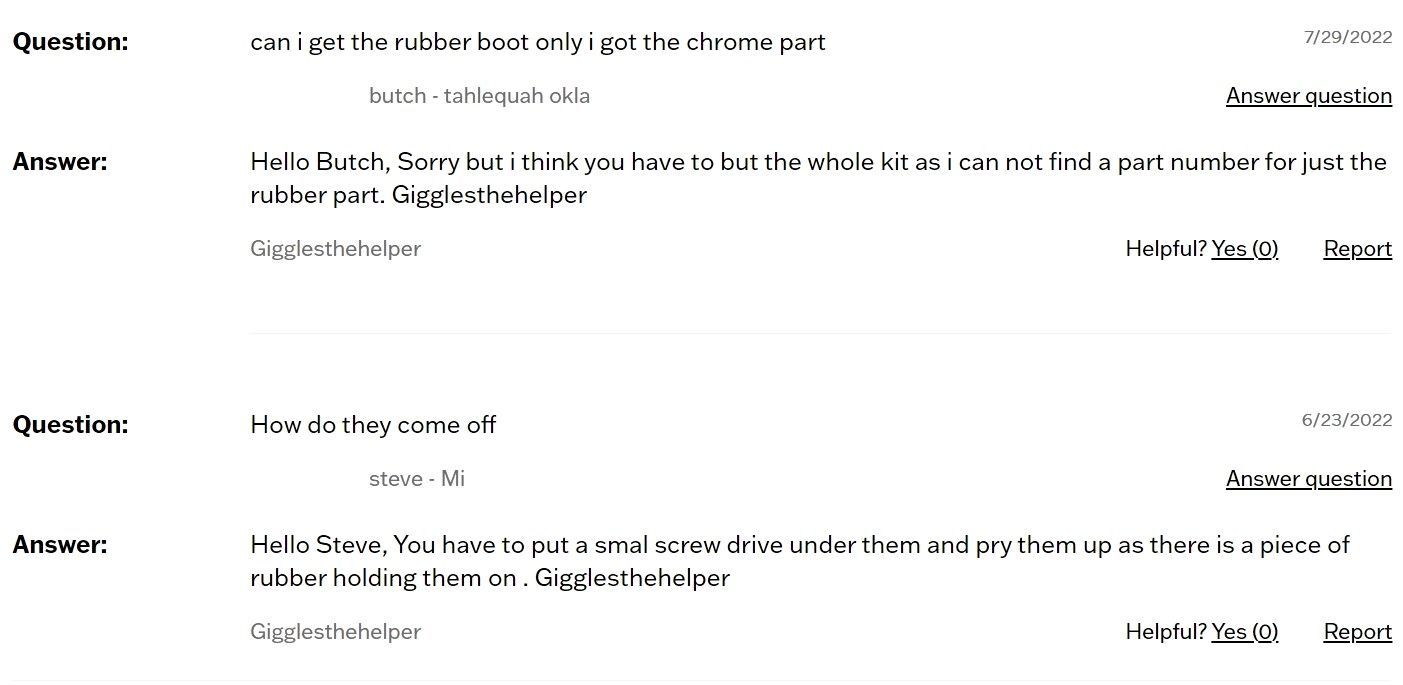Viewport: 1403px width, 685px height.
Task: Click the 6/23/2022 question date
Action: click(1346, 420)
